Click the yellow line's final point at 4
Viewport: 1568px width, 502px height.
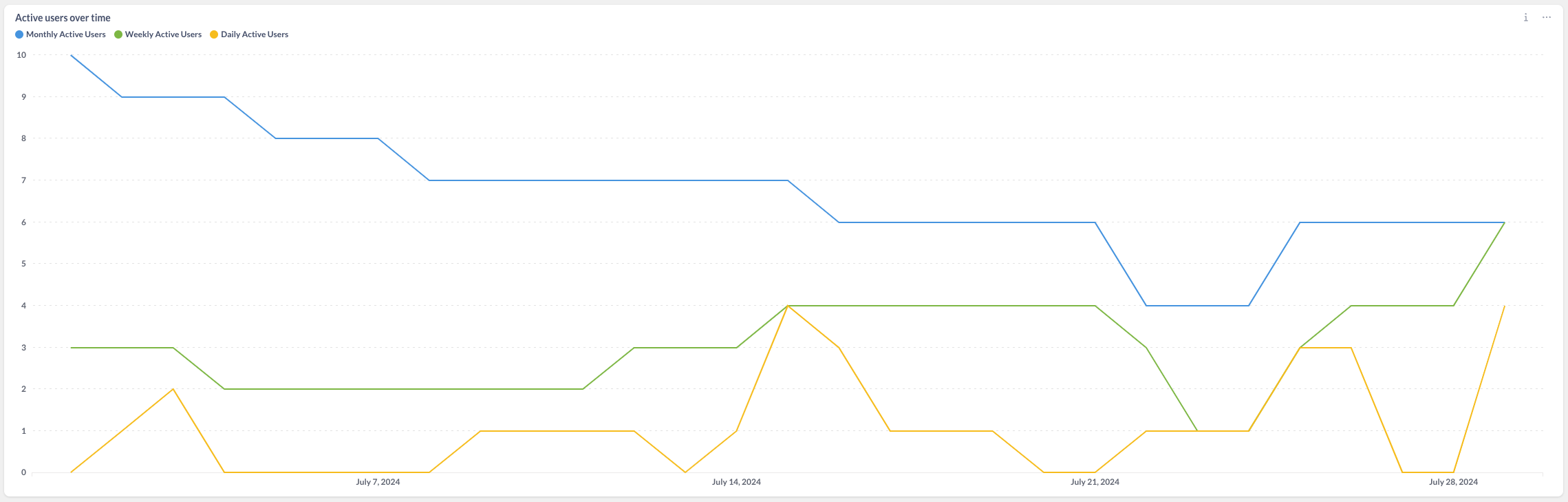point(1505,306)
